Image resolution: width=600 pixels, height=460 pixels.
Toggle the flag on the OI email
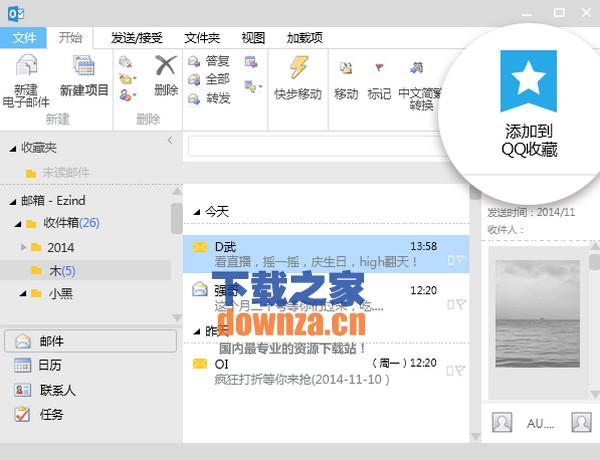(x=458, y=371)
